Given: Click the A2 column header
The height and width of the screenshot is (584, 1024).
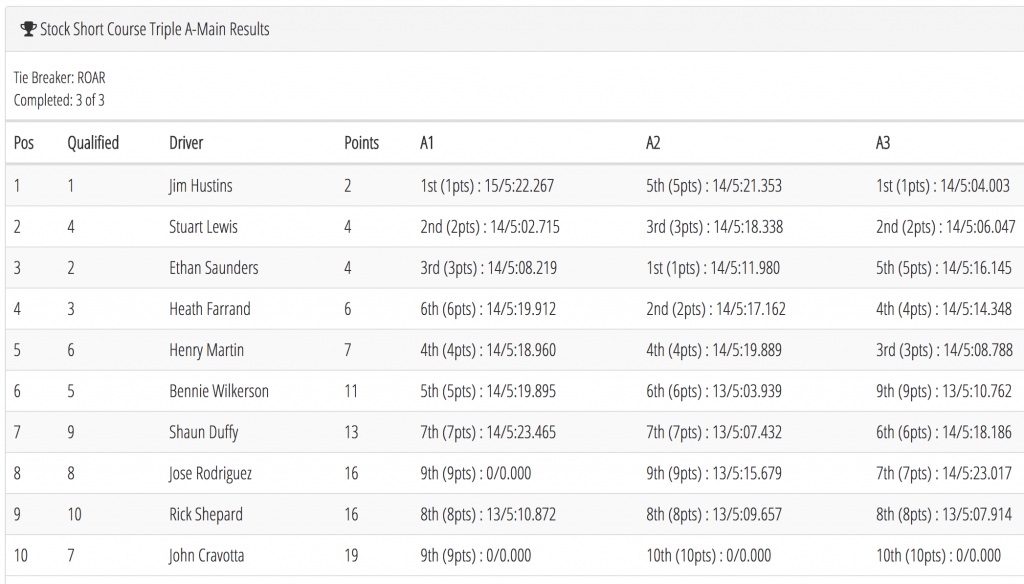Looking at the screenshot, I should (653, 142).
